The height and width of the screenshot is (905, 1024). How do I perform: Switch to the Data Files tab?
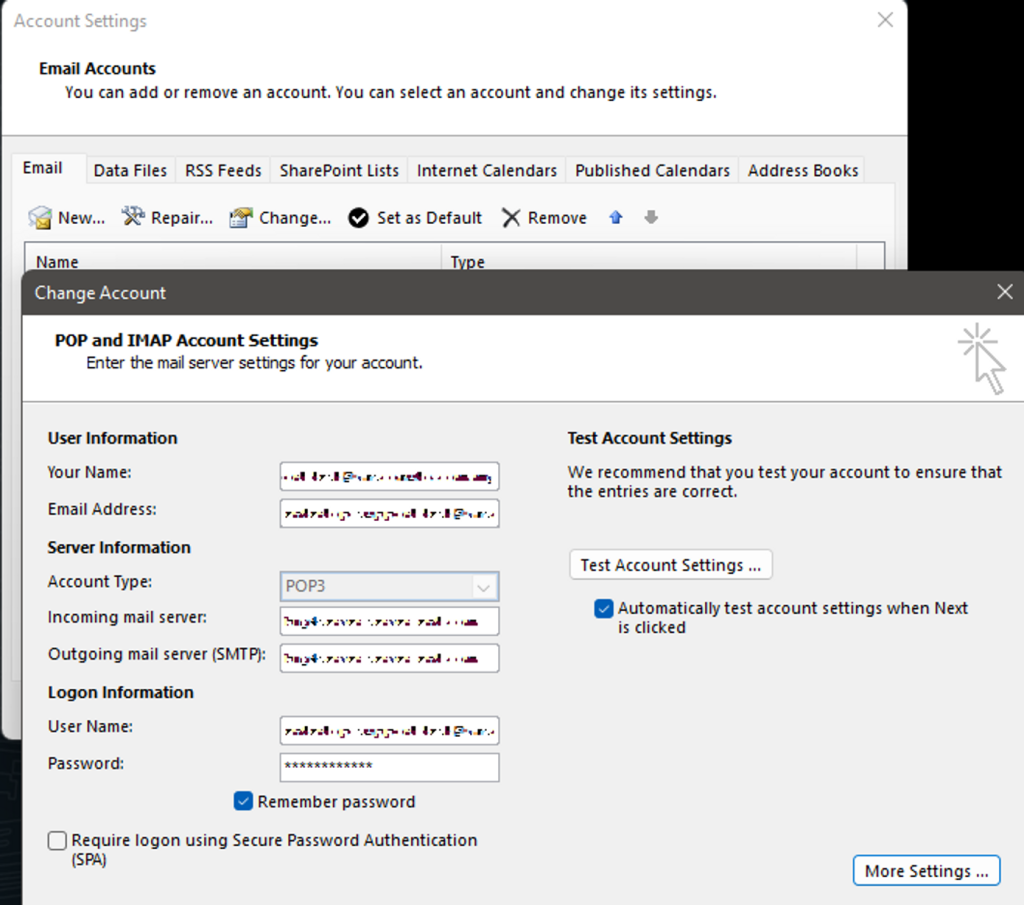pos(130,170)
